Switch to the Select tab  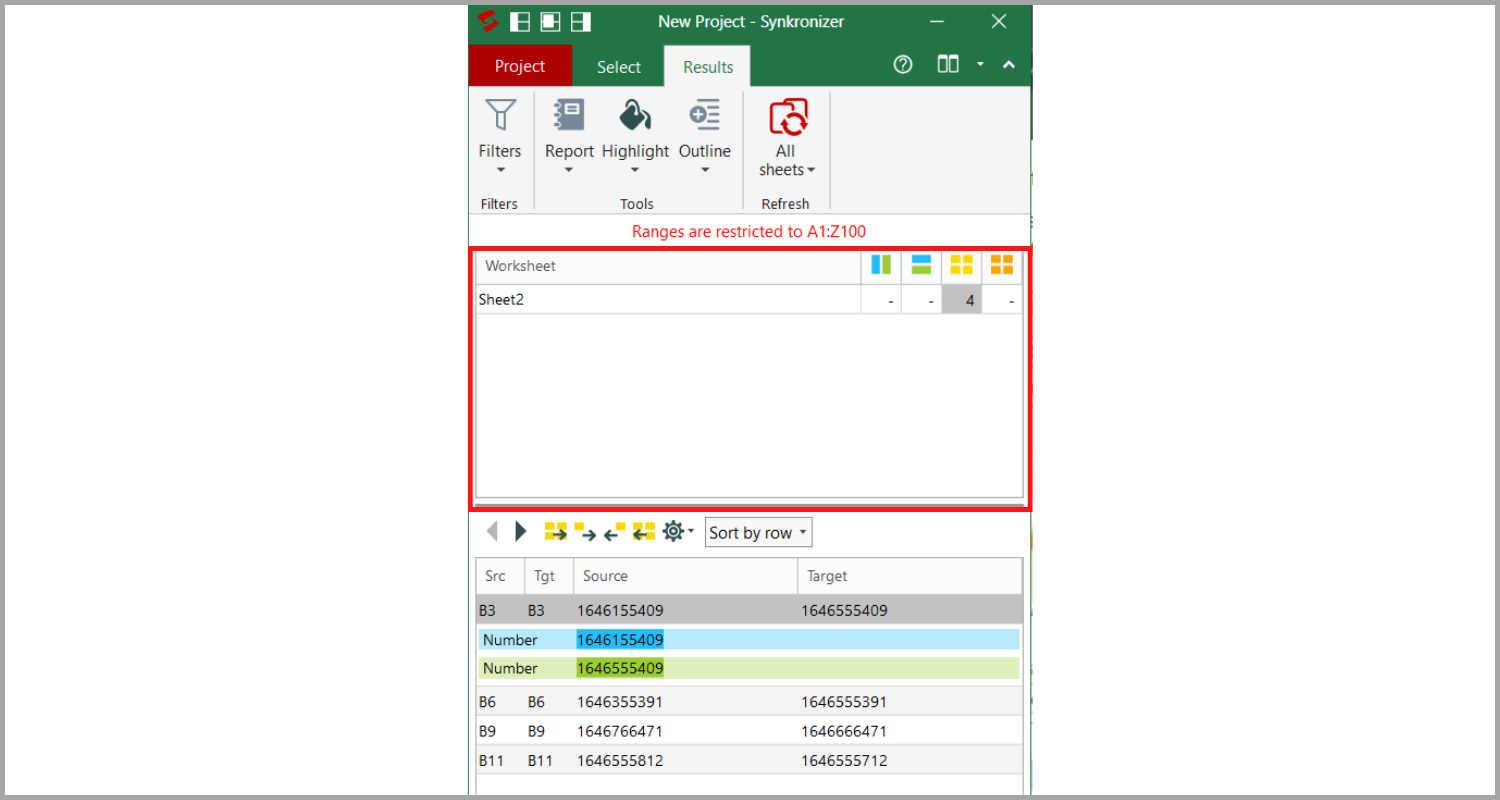(x=618, y=66)
